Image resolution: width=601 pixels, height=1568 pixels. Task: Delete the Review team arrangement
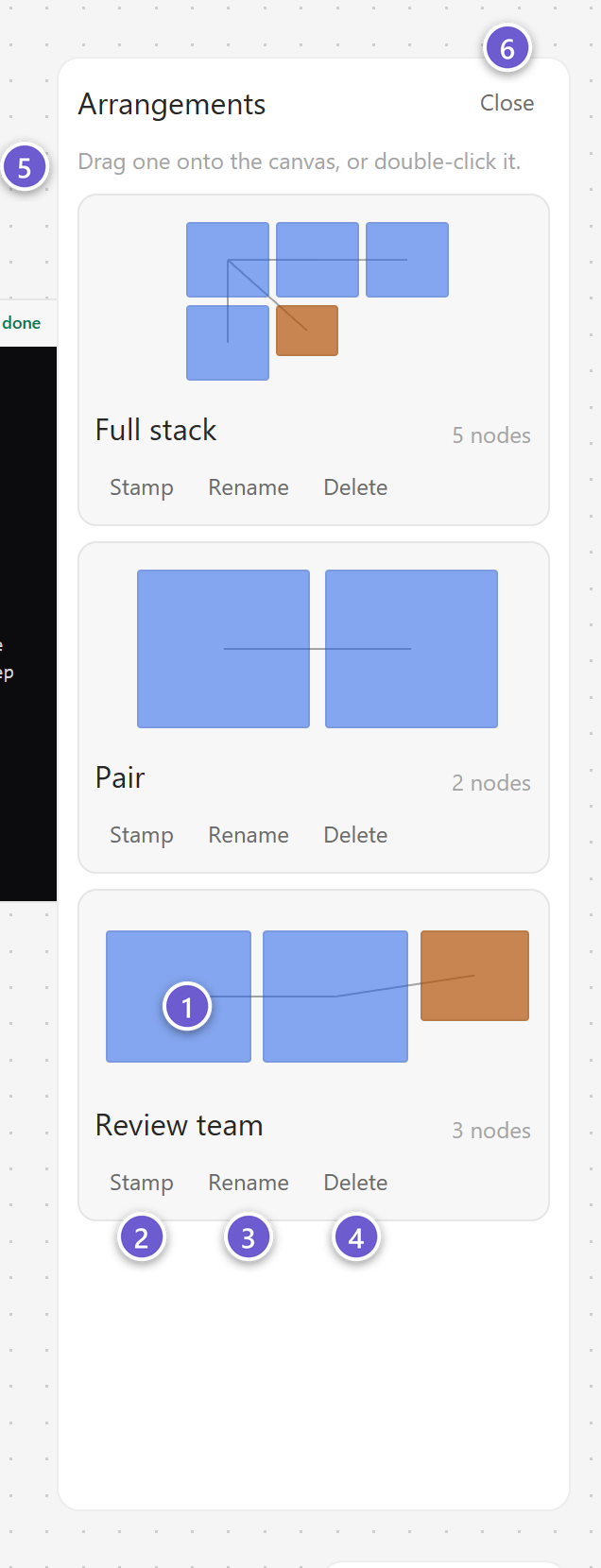point(355,1183)
